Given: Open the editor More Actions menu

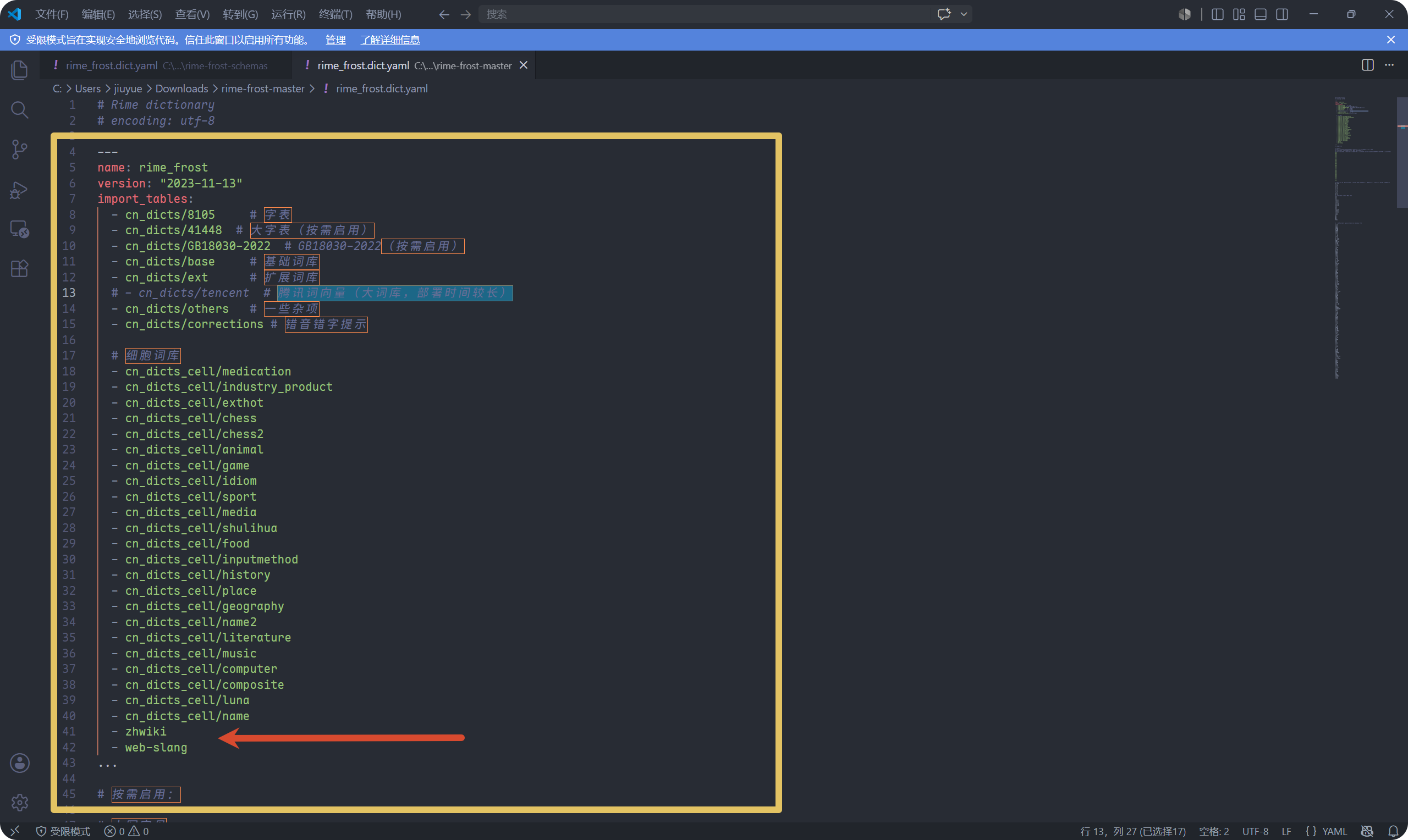Looking at the screenshot, I should [1389, 65].
